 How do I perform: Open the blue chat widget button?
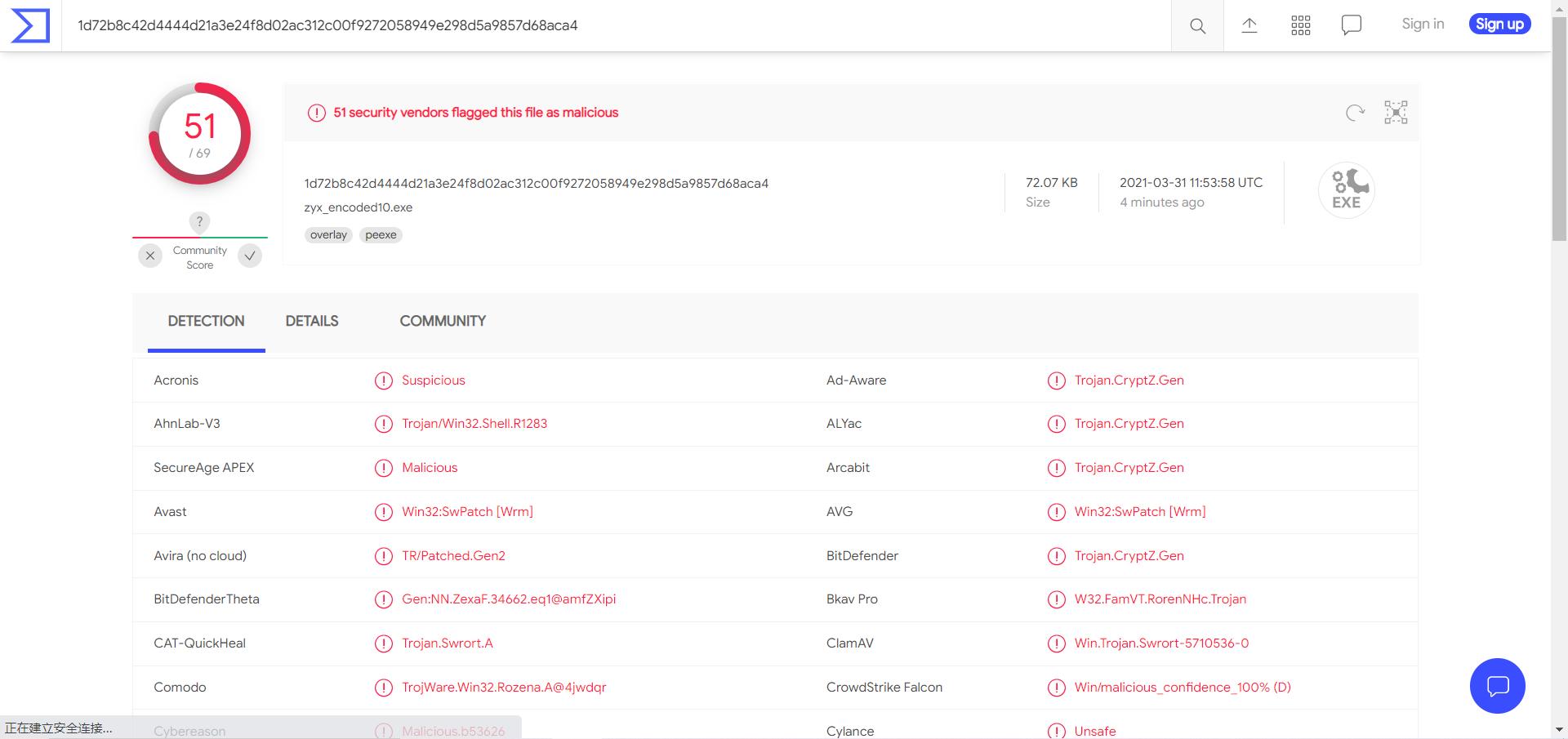tap(1497, 686)
